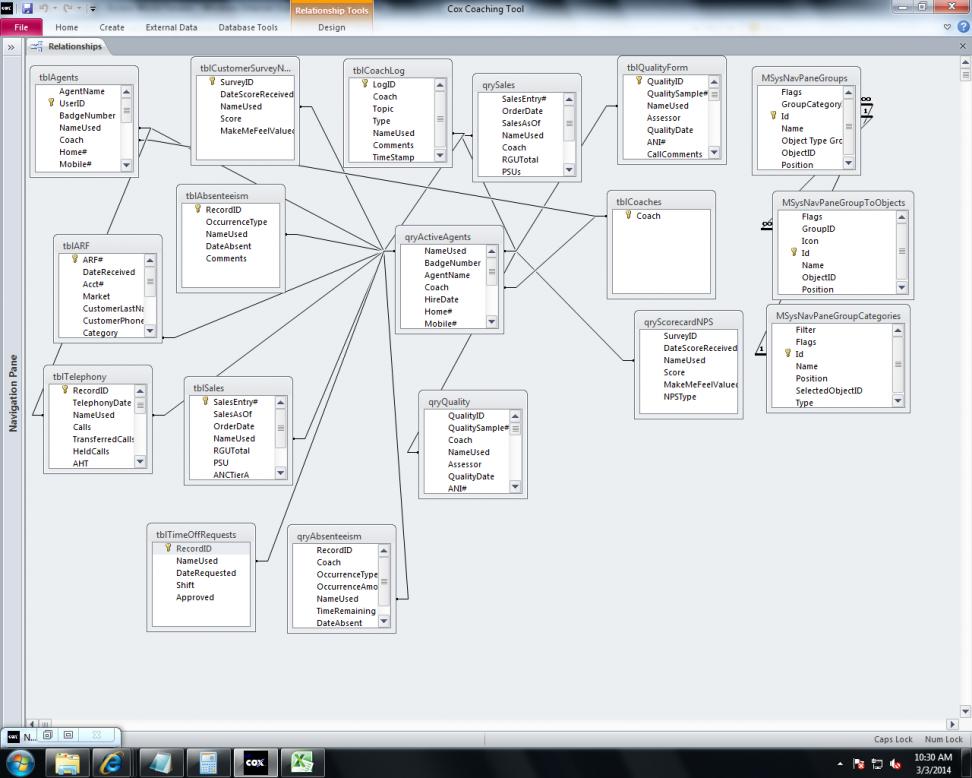Image resolution: width=972 pixels, height=778 pixels.
Task: Select GroupCategory field in MSysNavPaneGroups
Action: point(811,104)
